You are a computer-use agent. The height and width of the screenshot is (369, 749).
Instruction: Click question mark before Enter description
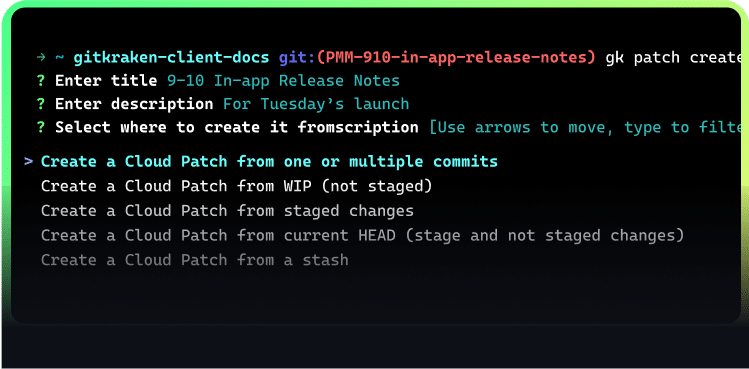tap(41, 104)
